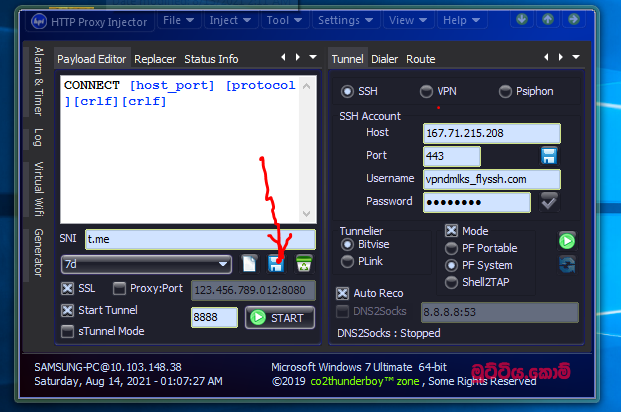Image resolution: width=621 pixels, height=412 pixels.
Task: Click the green right-arrow title bar icon
Action: click(x=573, y=19)
